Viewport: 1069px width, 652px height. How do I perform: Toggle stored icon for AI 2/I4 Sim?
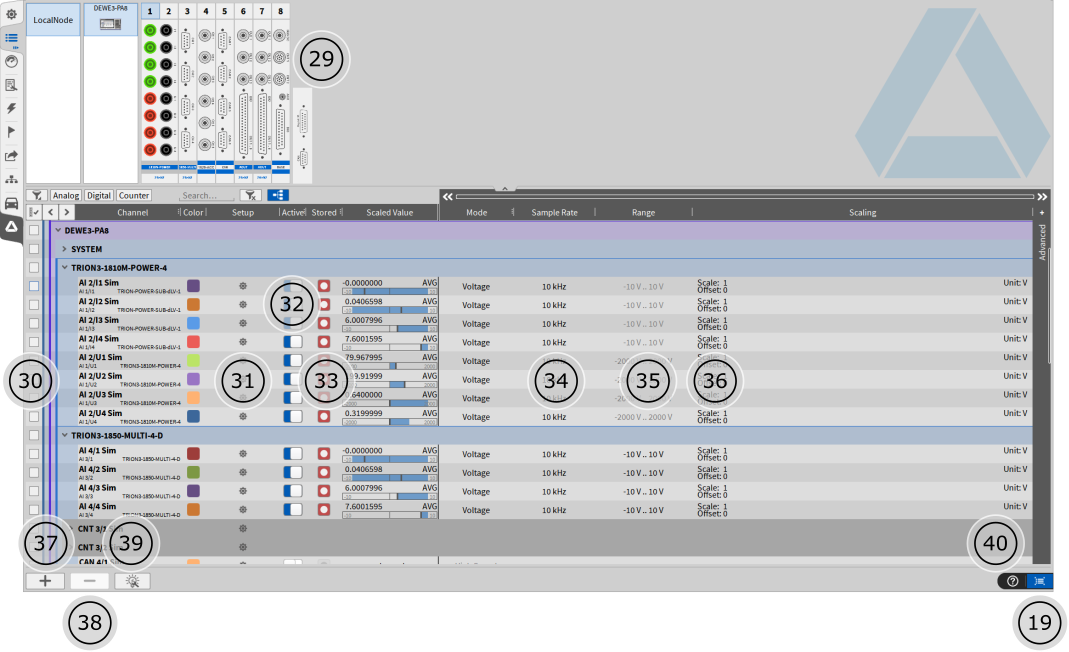[x=324, y=342]
